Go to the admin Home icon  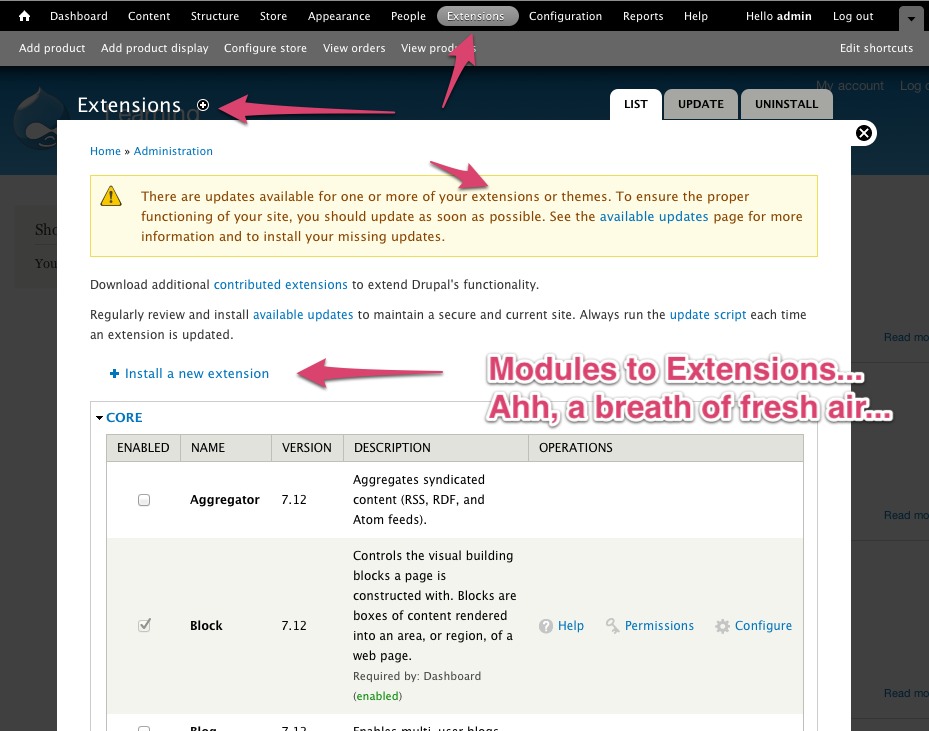[24, 16]
